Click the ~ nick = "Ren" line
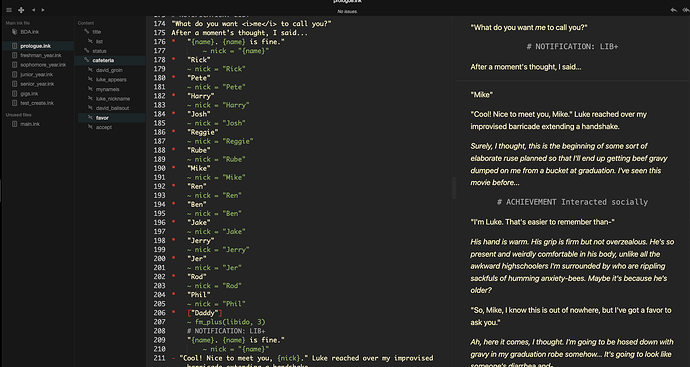Screen dimensions: 690x367 point(214,195)
